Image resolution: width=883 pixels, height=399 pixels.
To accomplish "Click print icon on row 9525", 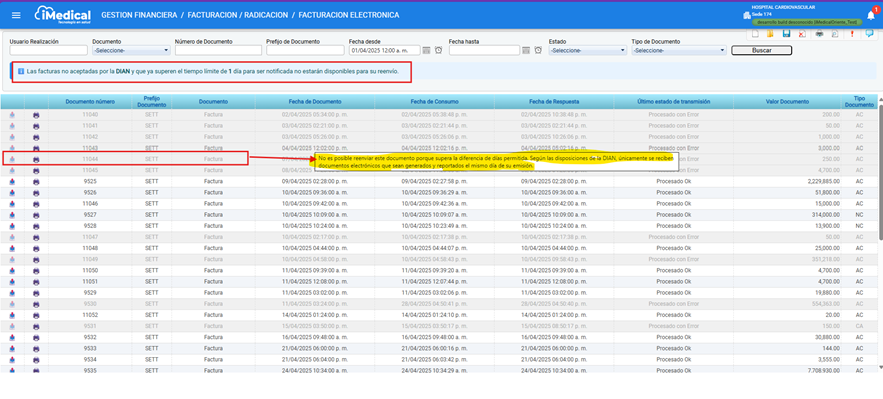I will [37, 182].
